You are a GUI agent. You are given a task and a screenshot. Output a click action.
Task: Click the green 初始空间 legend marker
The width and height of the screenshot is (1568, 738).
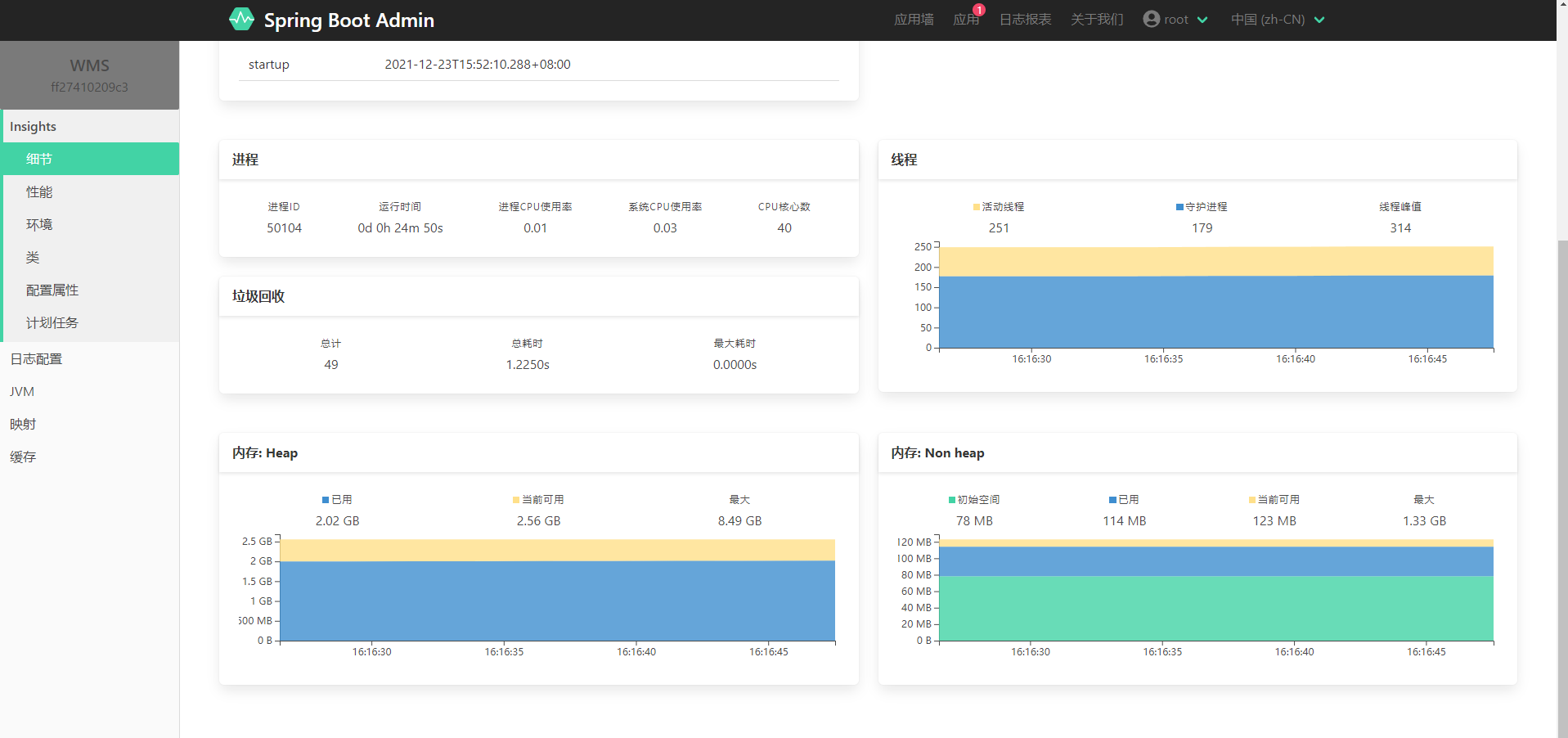pyautogui.click(x=952, y=500)
